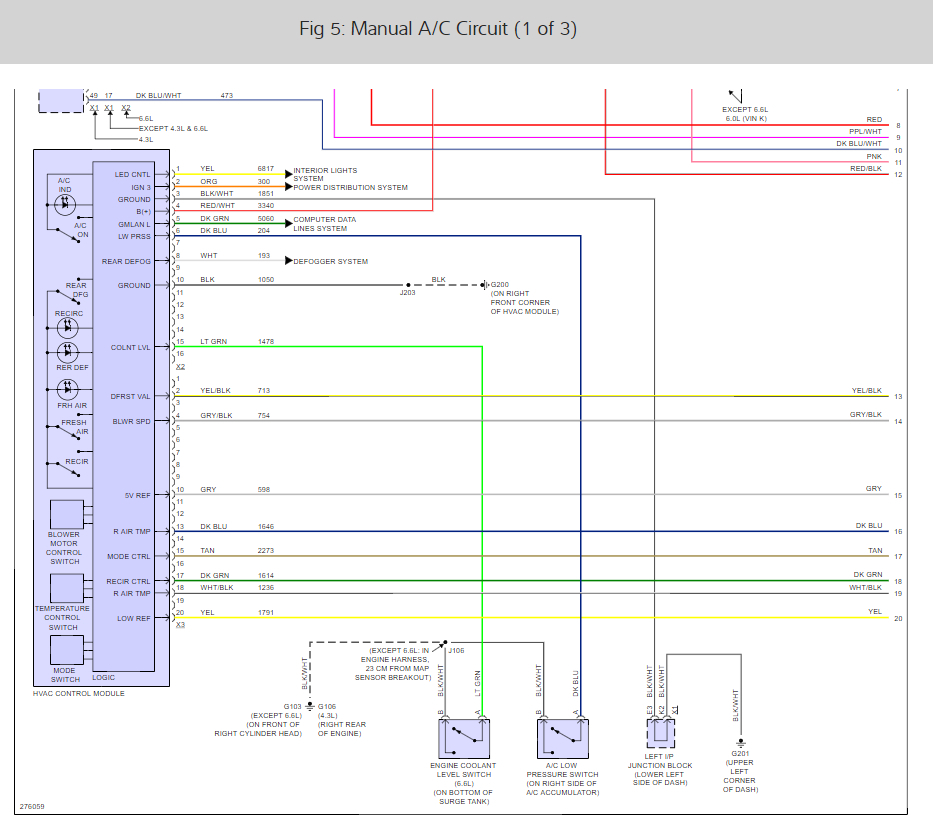Select the Temperature Control Switch box
The image size is (933, 837).
click(x=67, y=588)
